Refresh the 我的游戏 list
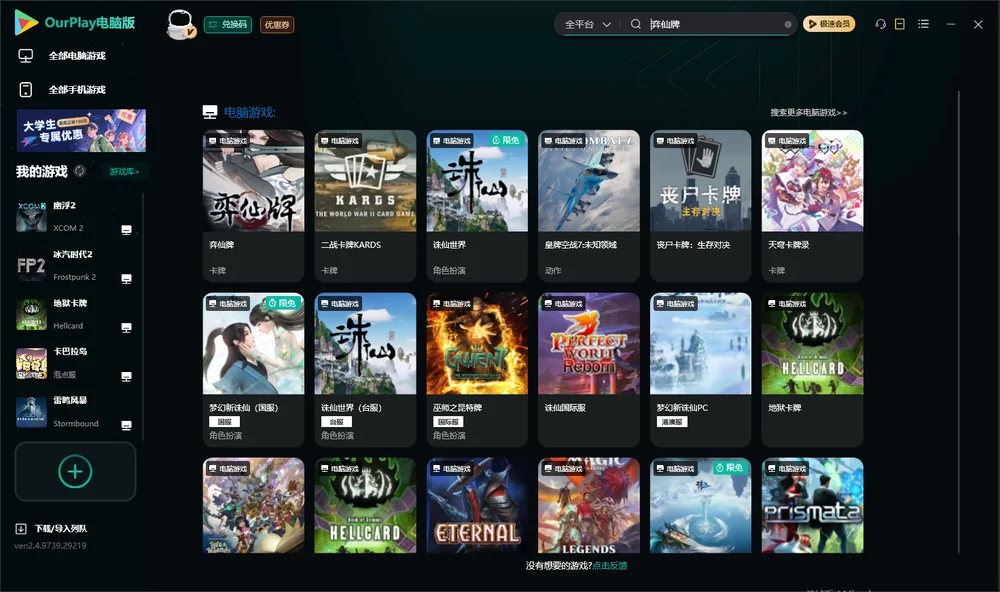Viewport: 1000px width, 592px height. (80, 171)
